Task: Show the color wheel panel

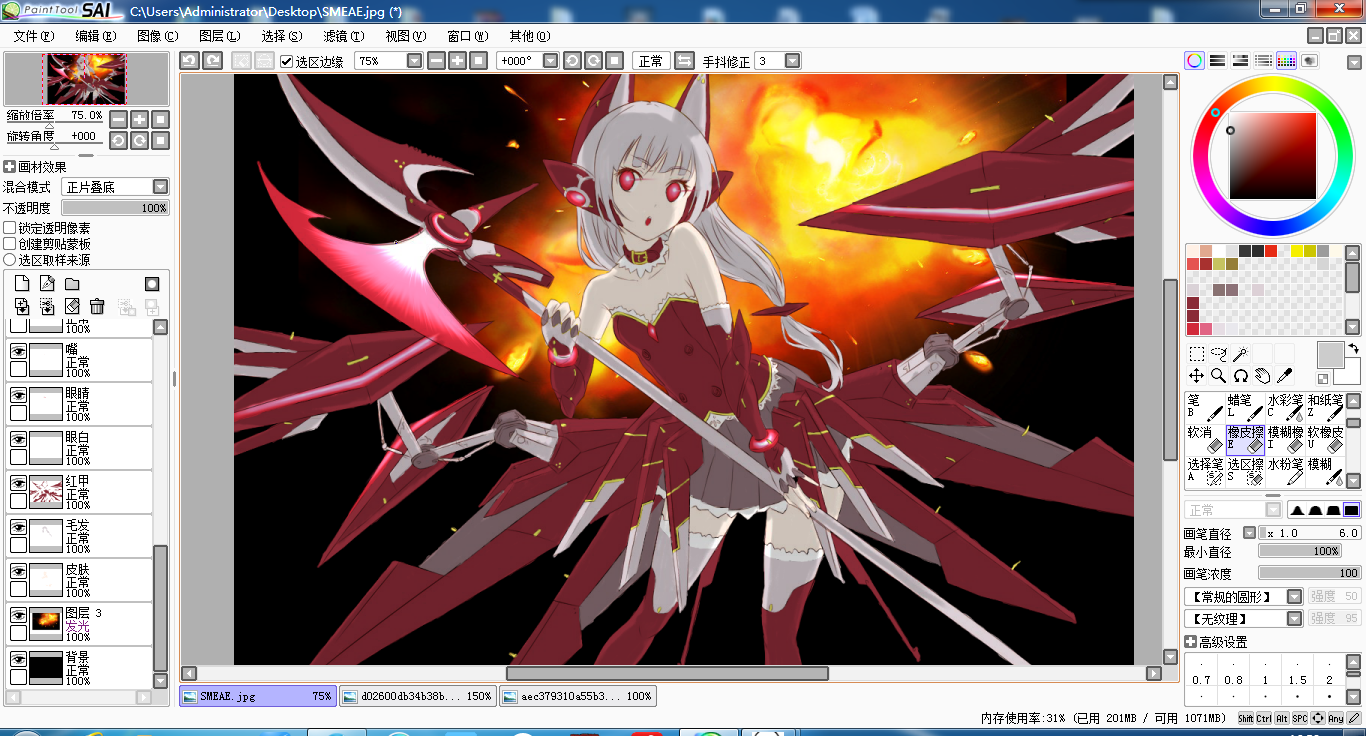Action: coord(1195,61)
